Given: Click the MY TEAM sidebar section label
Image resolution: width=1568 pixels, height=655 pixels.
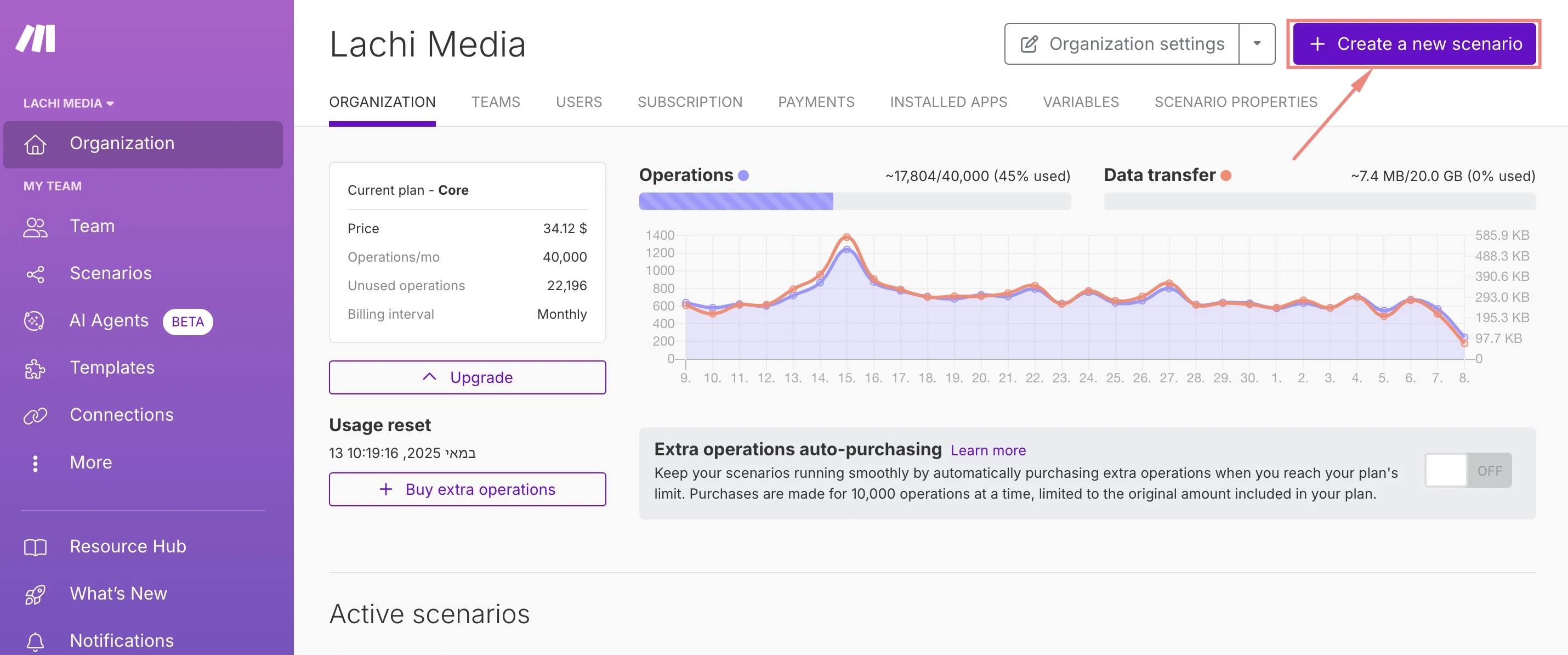Looking at the screenshot, I should point(52,187).
